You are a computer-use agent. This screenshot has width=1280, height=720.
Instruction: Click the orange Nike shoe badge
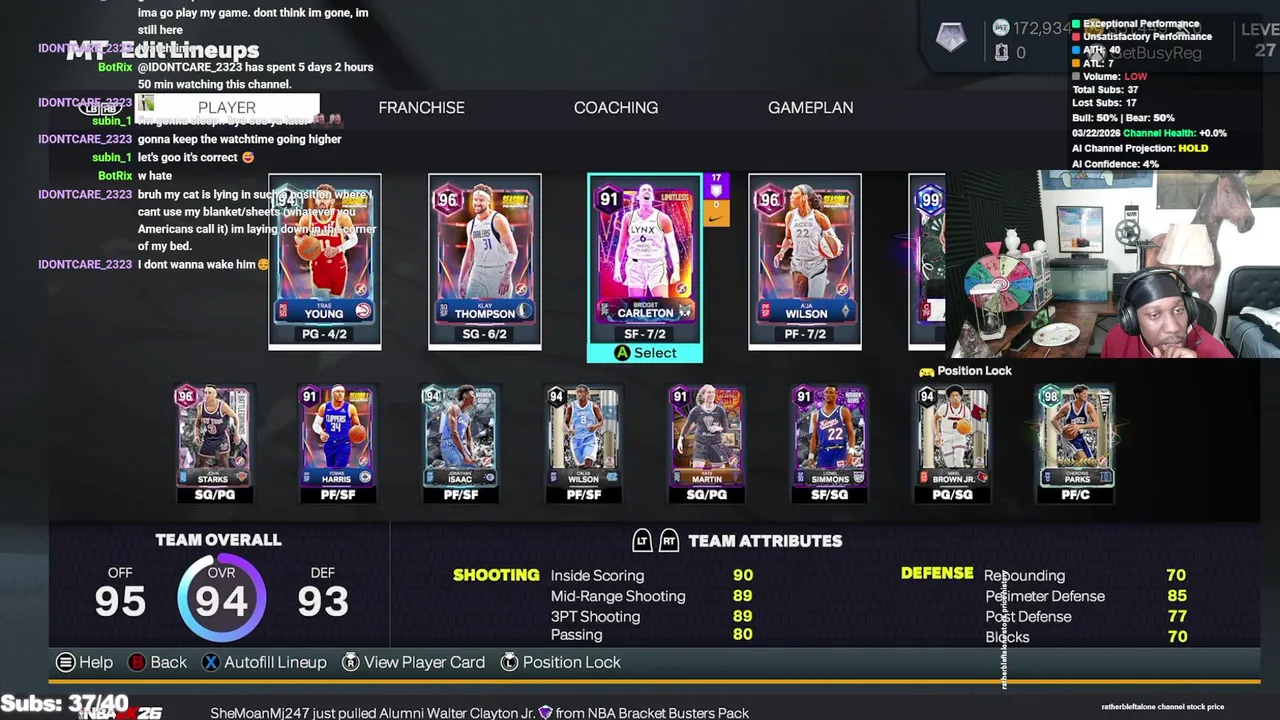point(716,213)
